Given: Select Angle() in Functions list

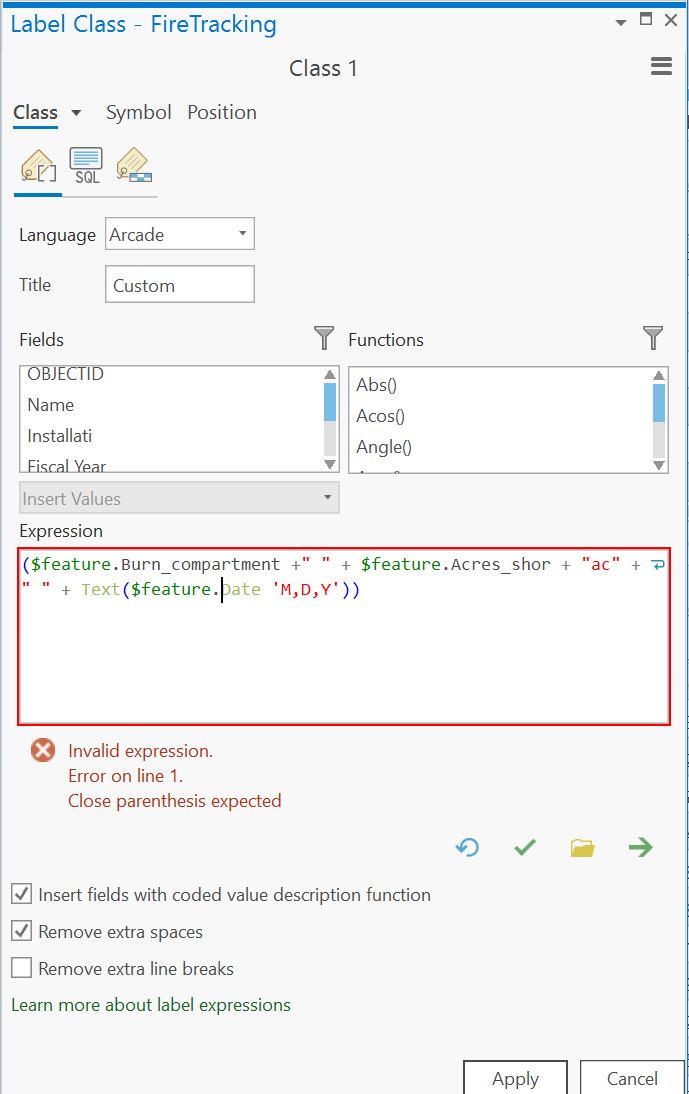Looking at the screenshot, I should point(384,447).
